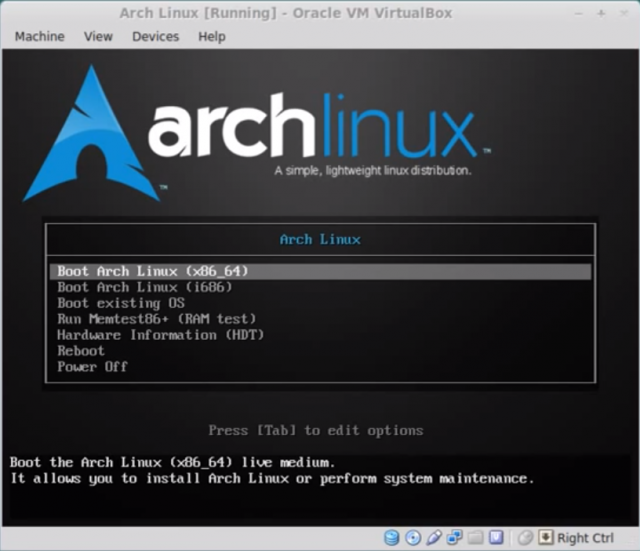Image resolution: width=640 pixels, height=551 pixels.
Task: Click Press [Tab] to edit options hint
Action: pyautogui.click(x=316, y=430)
